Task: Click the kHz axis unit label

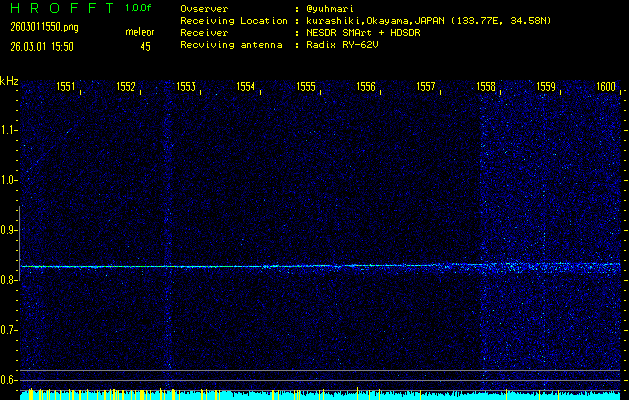Action: tap(9, 81)
